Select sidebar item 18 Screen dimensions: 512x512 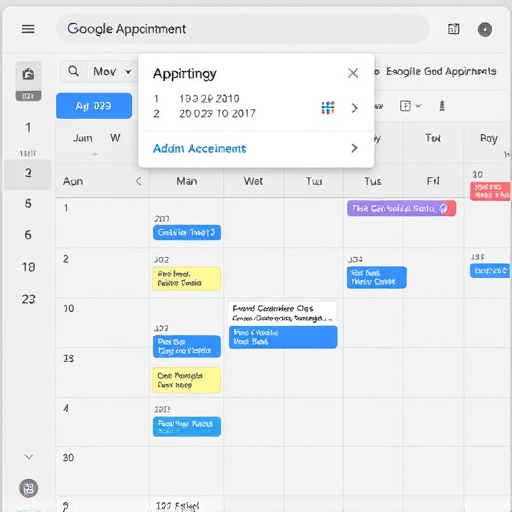[28, 267]
